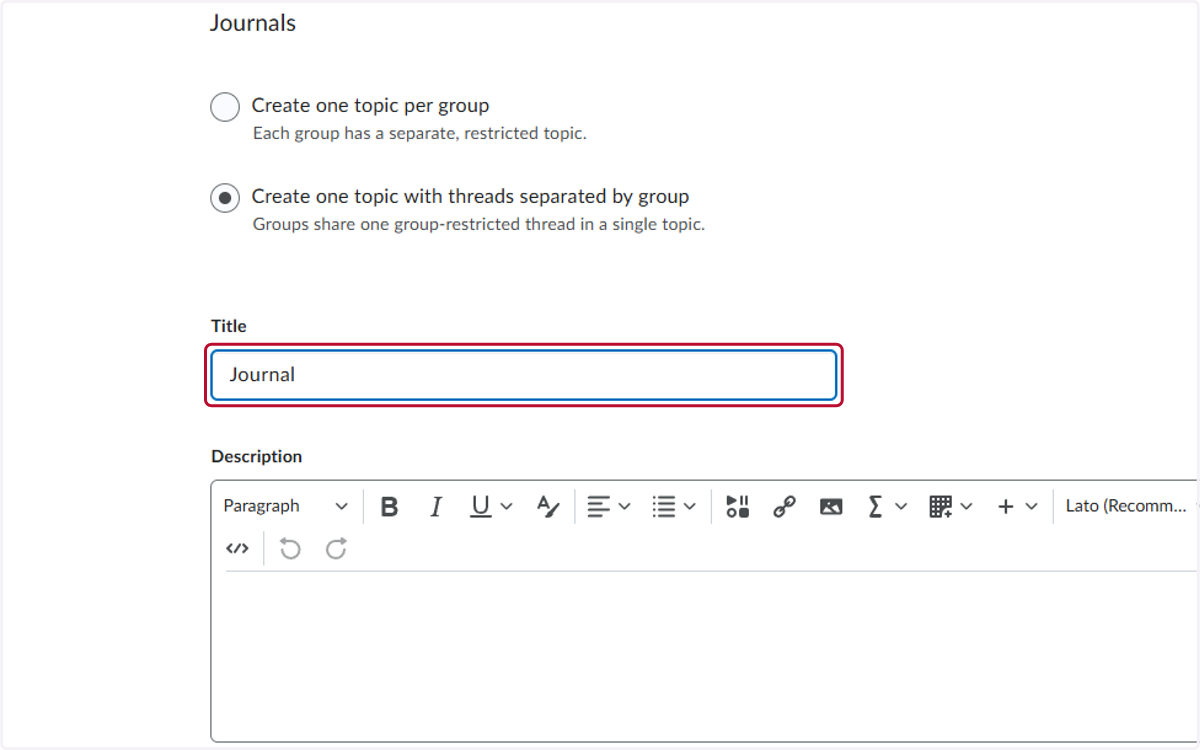Open the Paragraph format dropdown

(x=286, y=506)
